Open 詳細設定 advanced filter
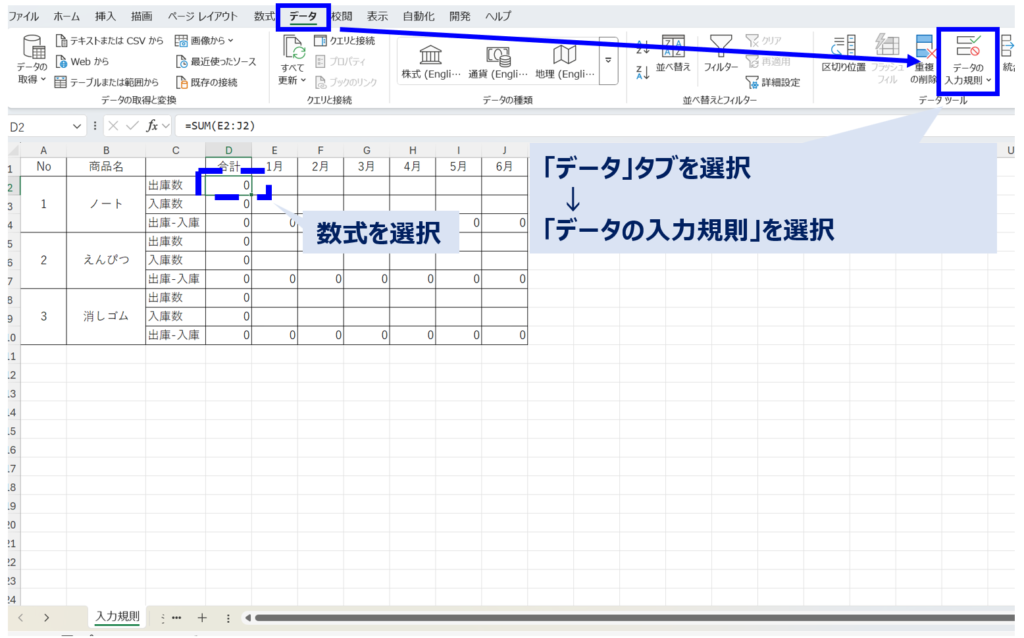1024x638 pixels. click(x=773, y=82)
